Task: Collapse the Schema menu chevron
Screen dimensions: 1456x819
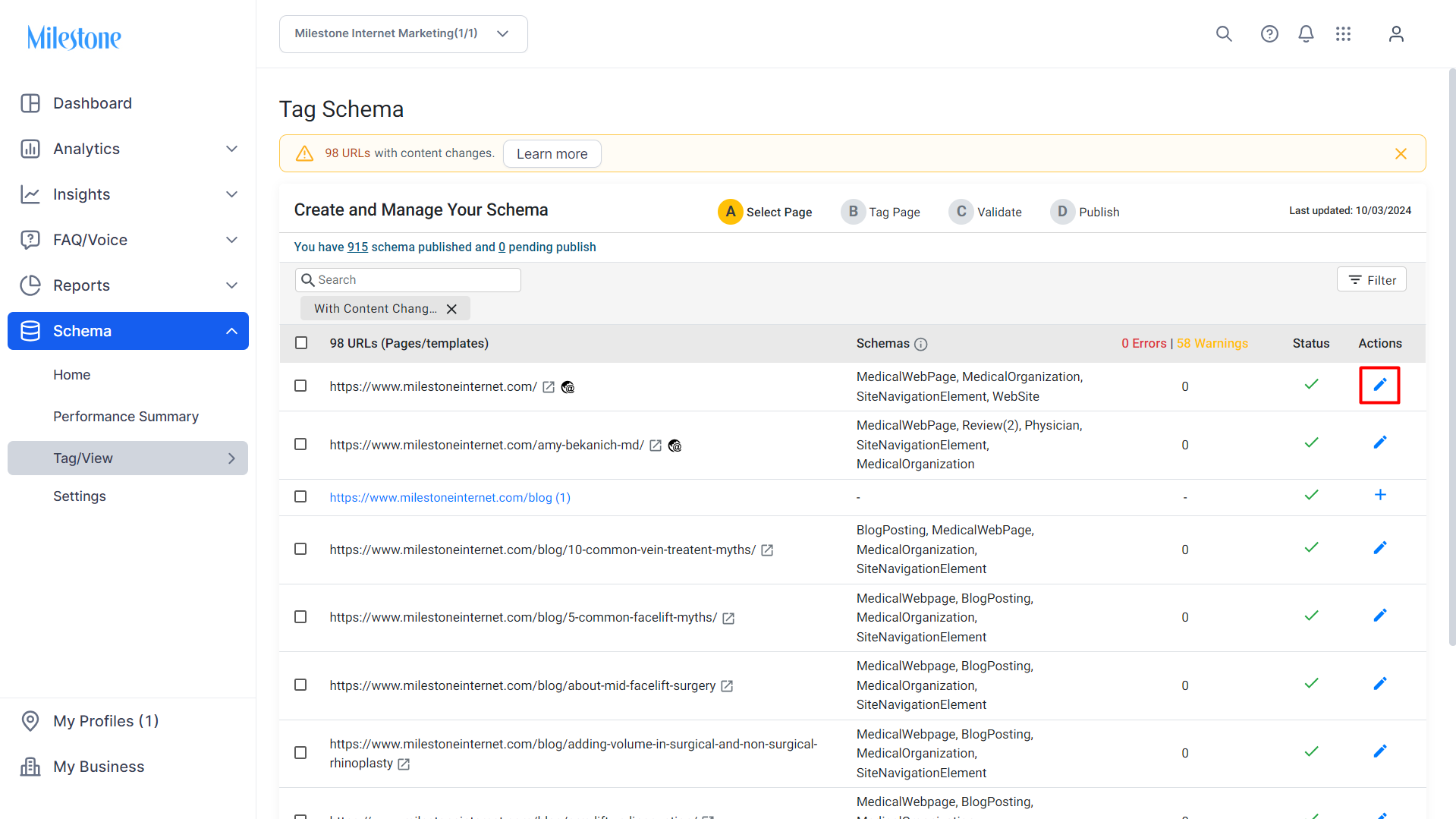Action: 232,331
